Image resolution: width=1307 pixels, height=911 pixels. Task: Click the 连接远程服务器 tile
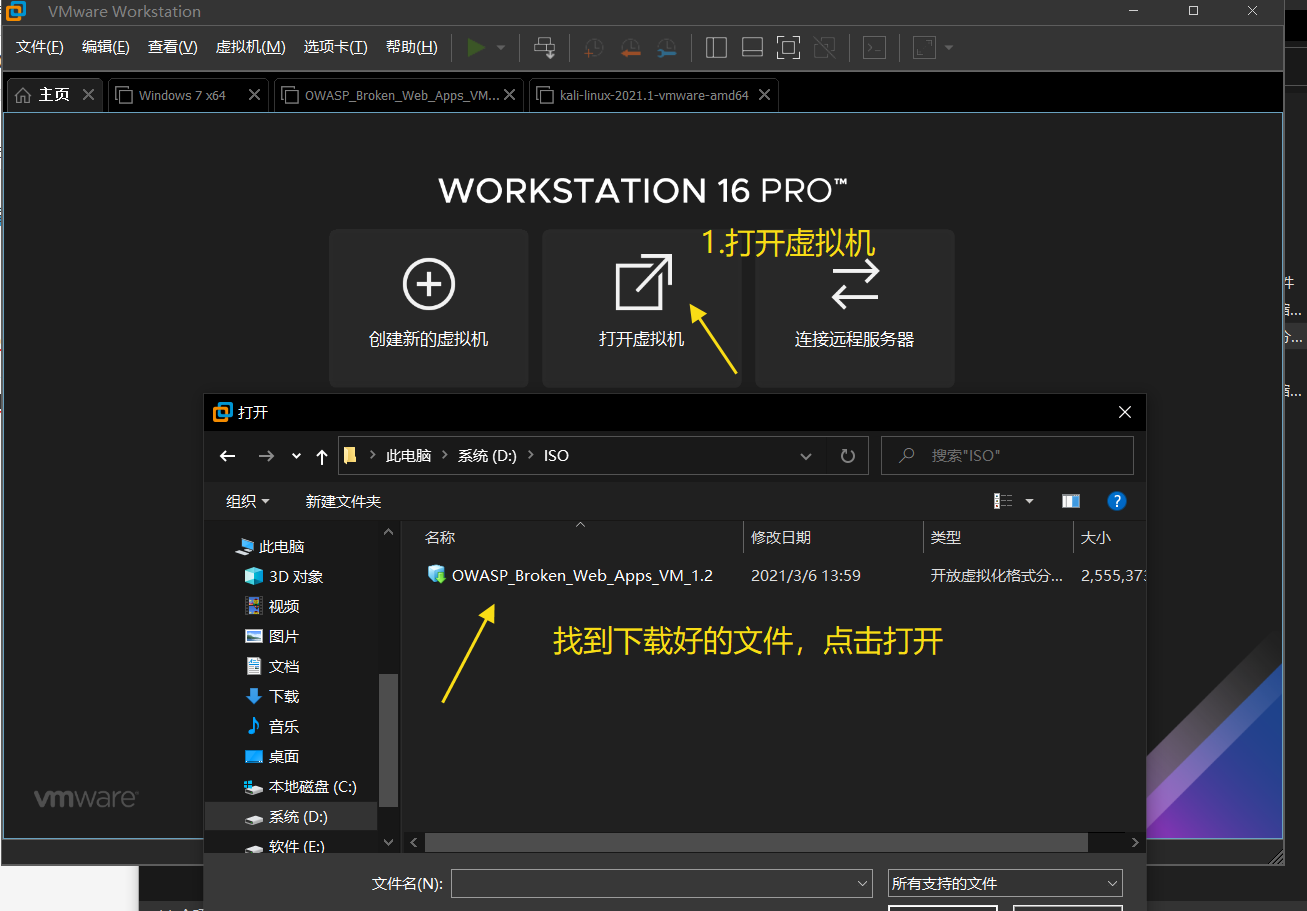tap(855, 308)
